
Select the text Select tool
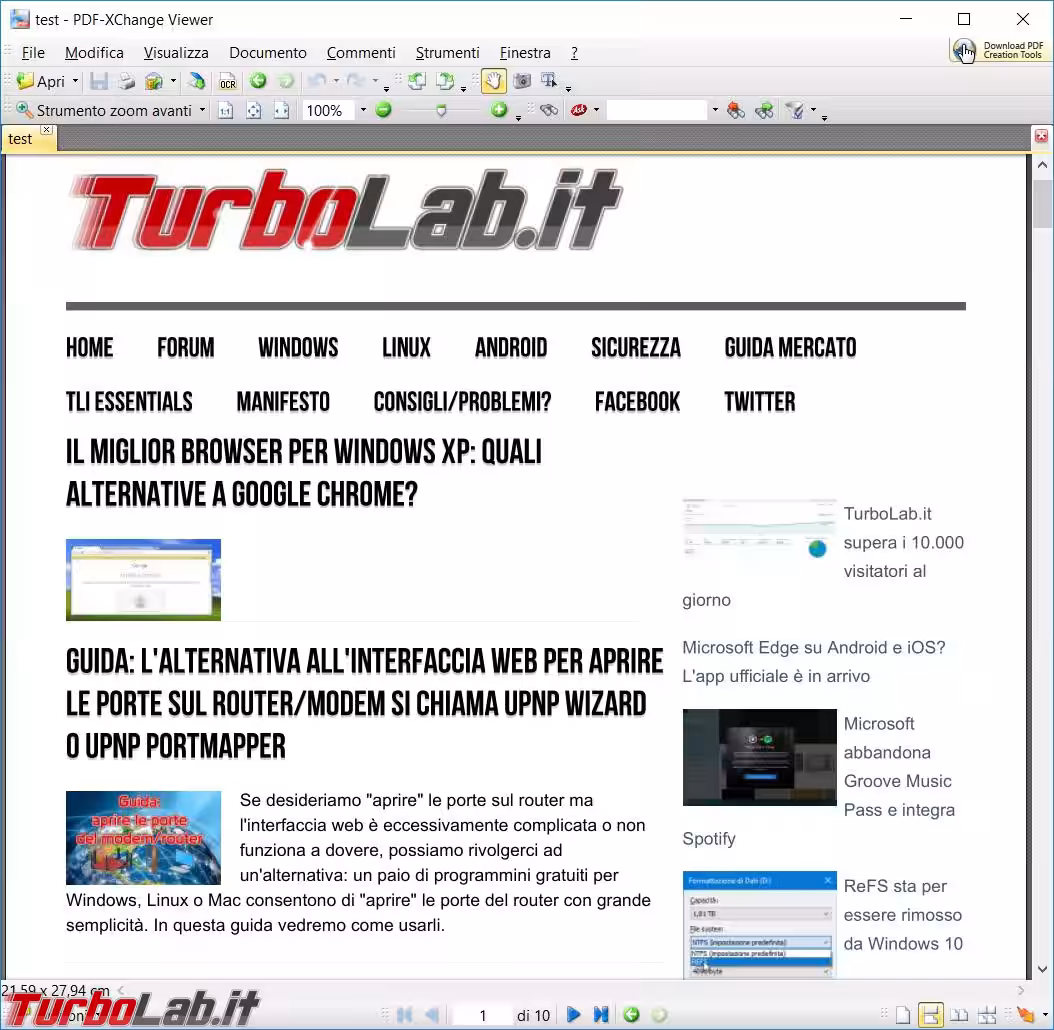pyautogui.click(x=549, y=81)
